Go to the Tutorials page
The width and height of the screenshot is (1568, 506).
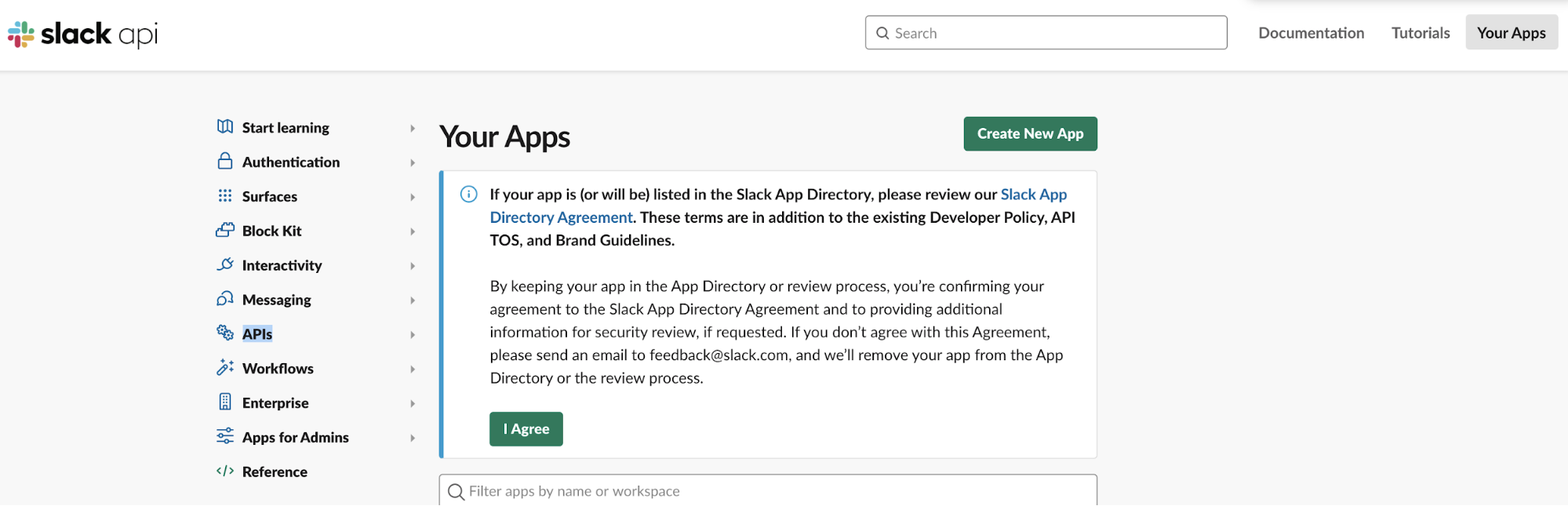point(1420,33)
